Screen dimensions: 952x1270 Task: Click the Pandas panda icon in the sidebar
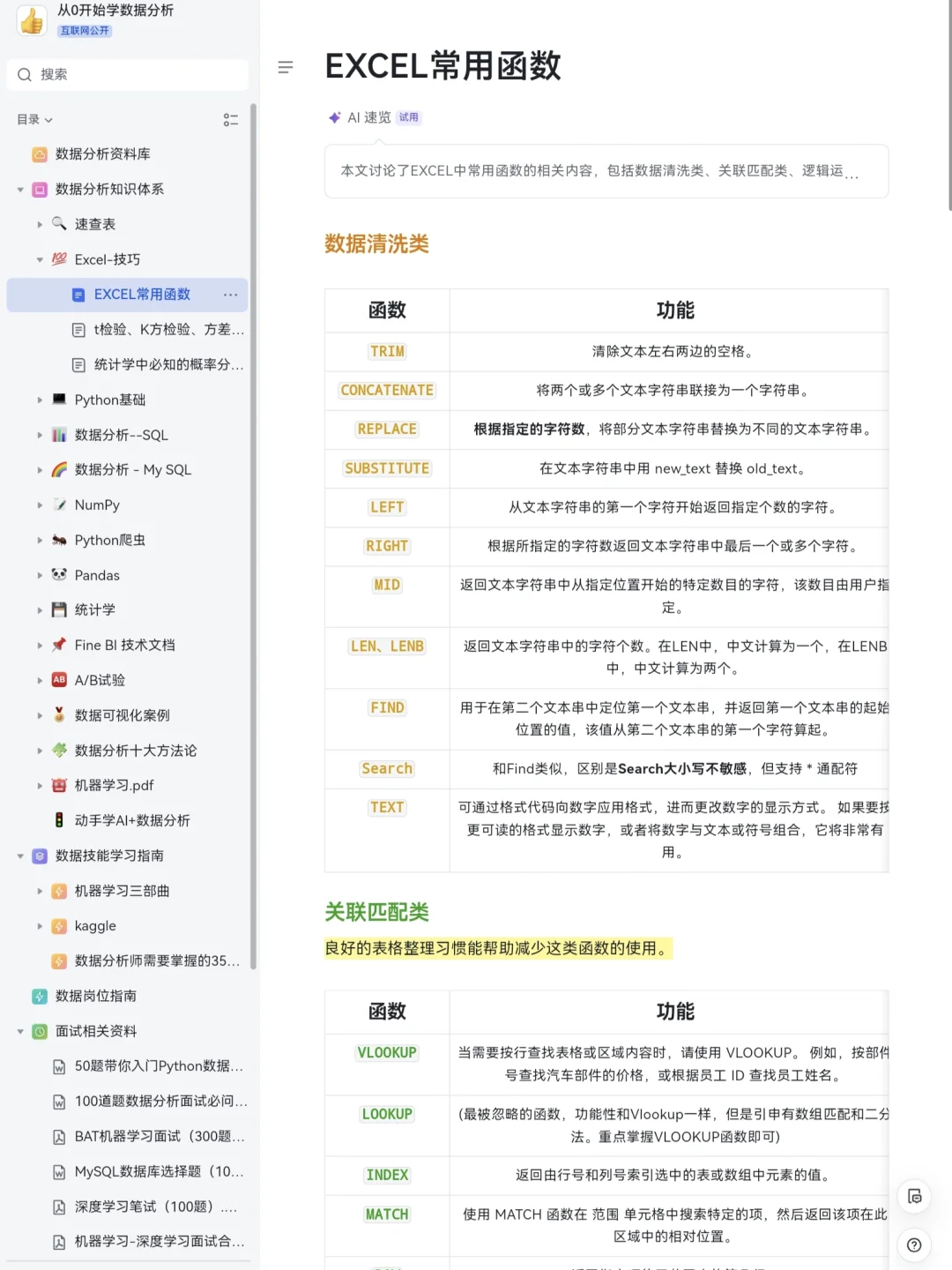[x=59, y=575]
